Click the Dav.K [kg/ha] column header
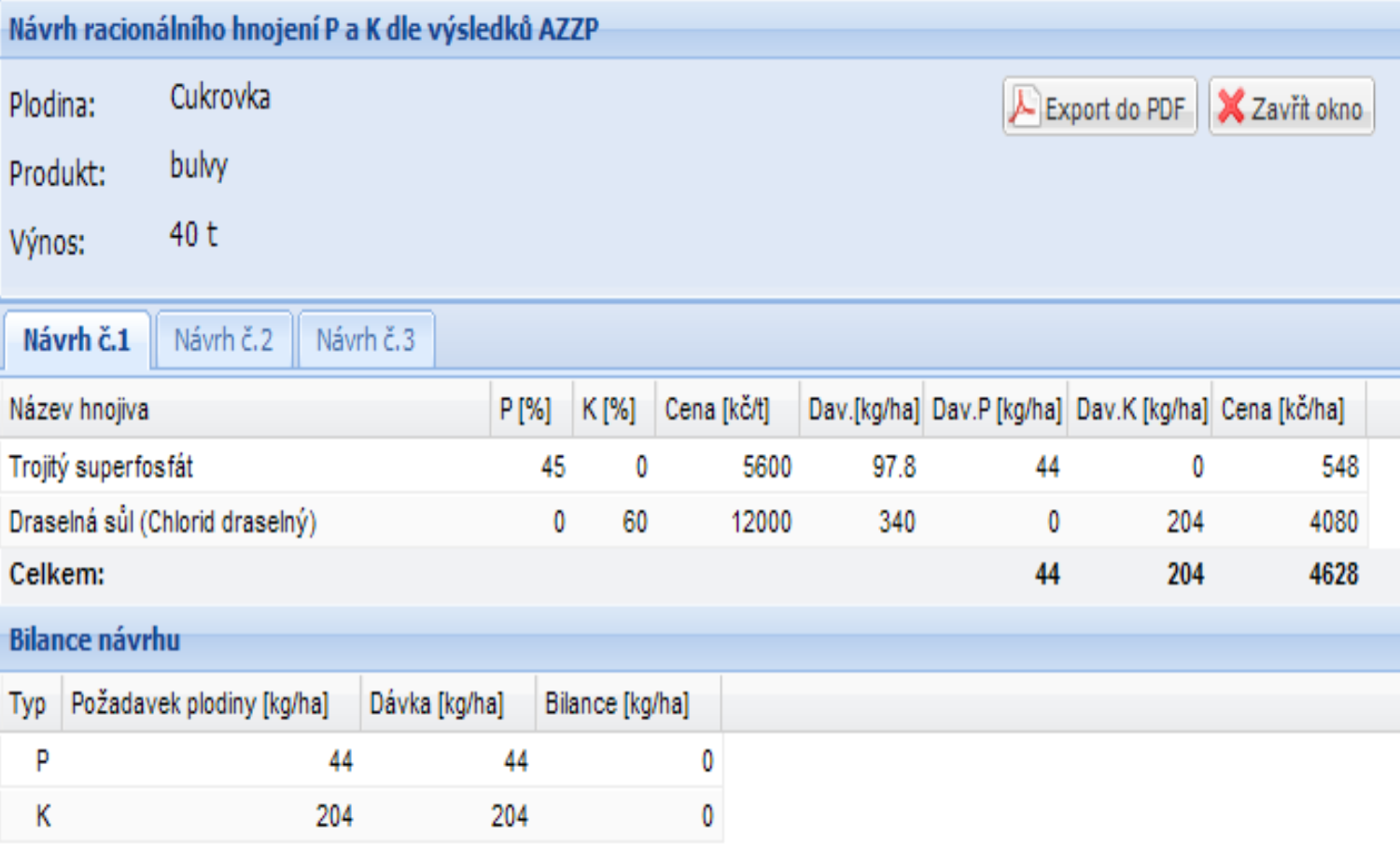Screen dimensions: 1400x848 [x=1140, y=409]
